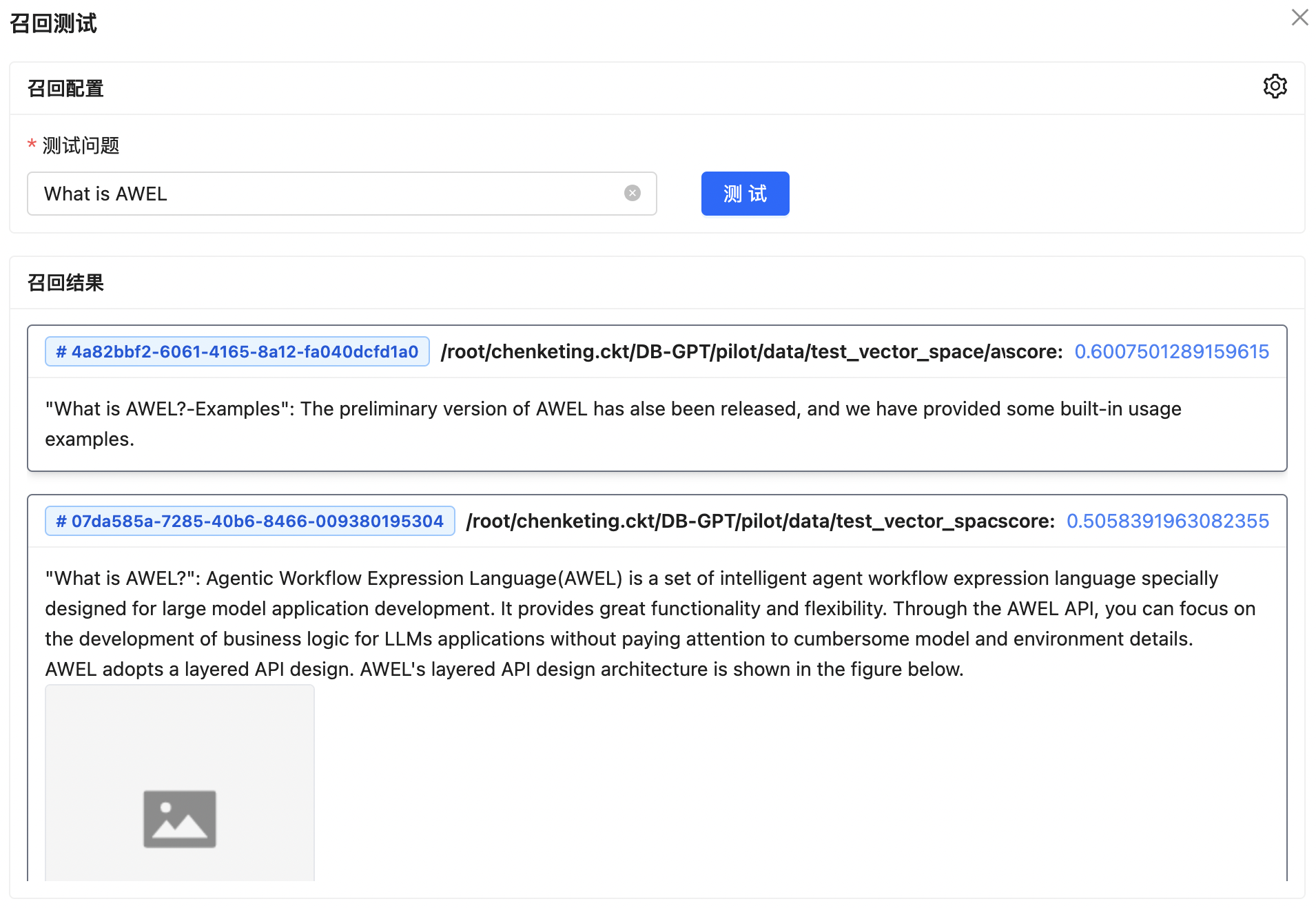Select chunk ID tag 07da585a-7285-40b6-8466-009380195304
Viewport: 1316px width, 908px height.
pos(249,521)
